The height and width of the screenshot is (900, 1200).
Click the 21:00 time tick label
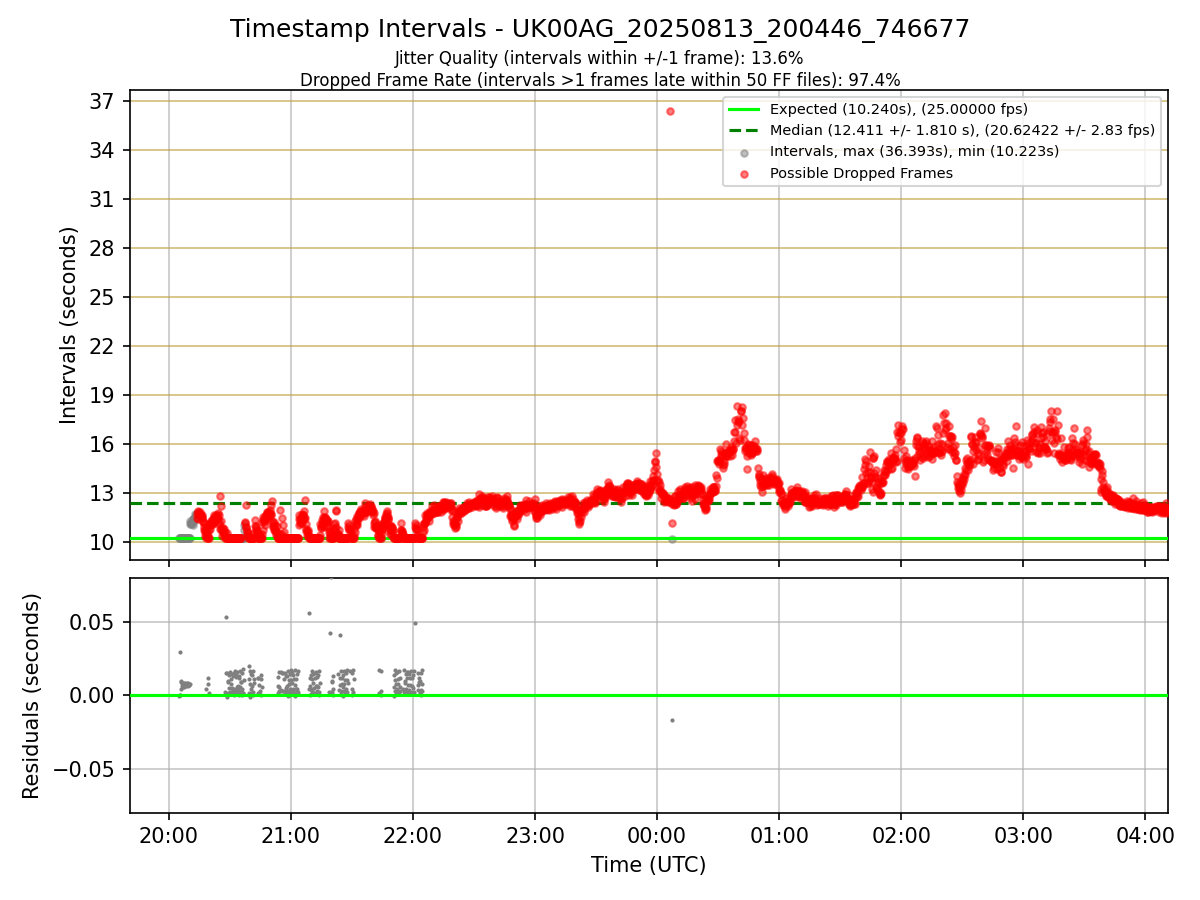coord(290,835)
